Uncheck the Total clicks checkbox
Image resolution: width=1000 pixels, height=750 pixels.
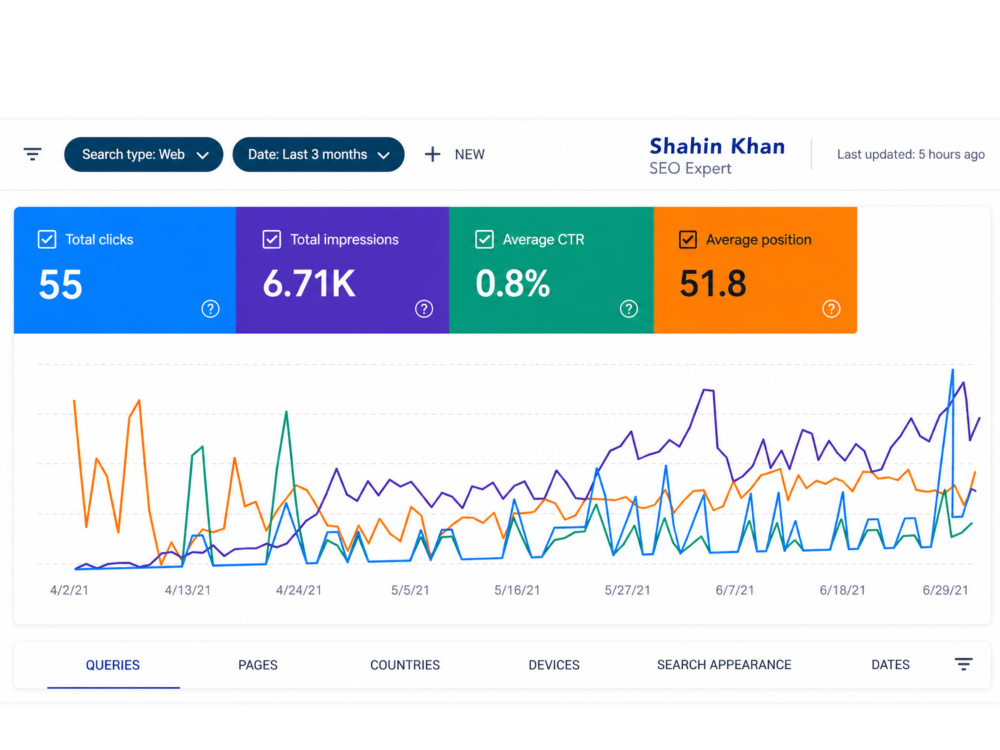(x=47, y=239)
